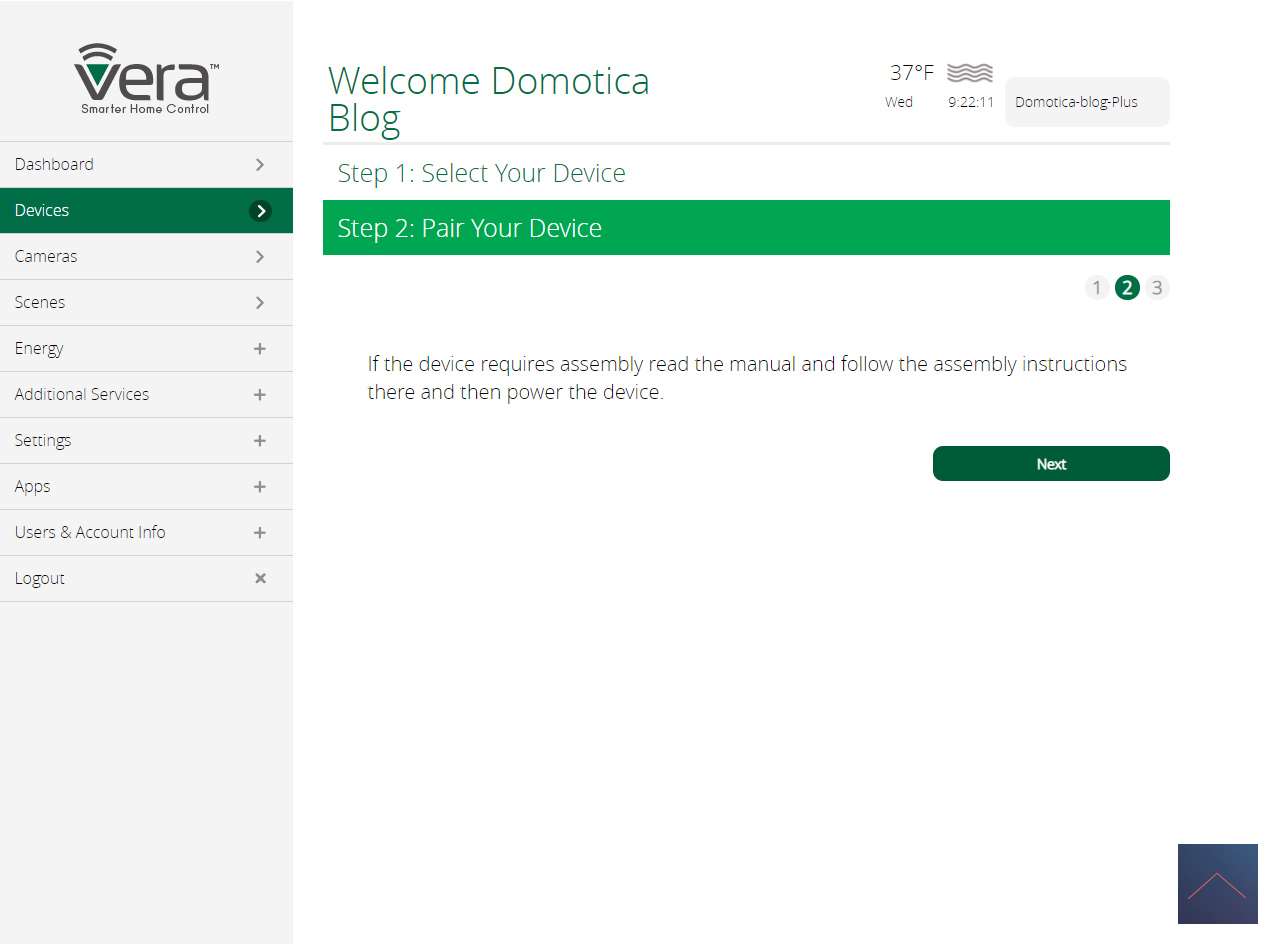Click the Scenes arrow icon
The height and width of the screenshot is (944, 1278).
(x=260, y=302)
